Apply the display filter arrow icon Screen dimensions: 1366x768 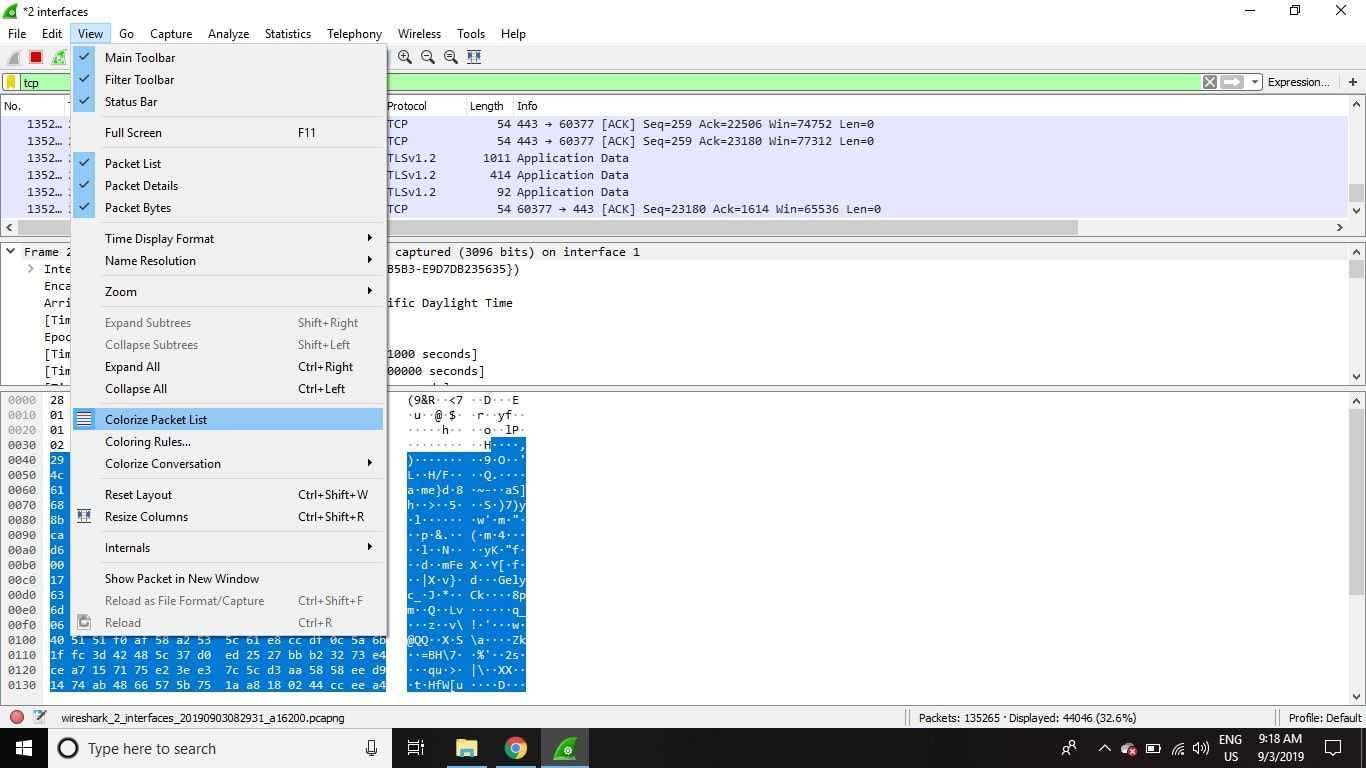(x=1232, y=82)
